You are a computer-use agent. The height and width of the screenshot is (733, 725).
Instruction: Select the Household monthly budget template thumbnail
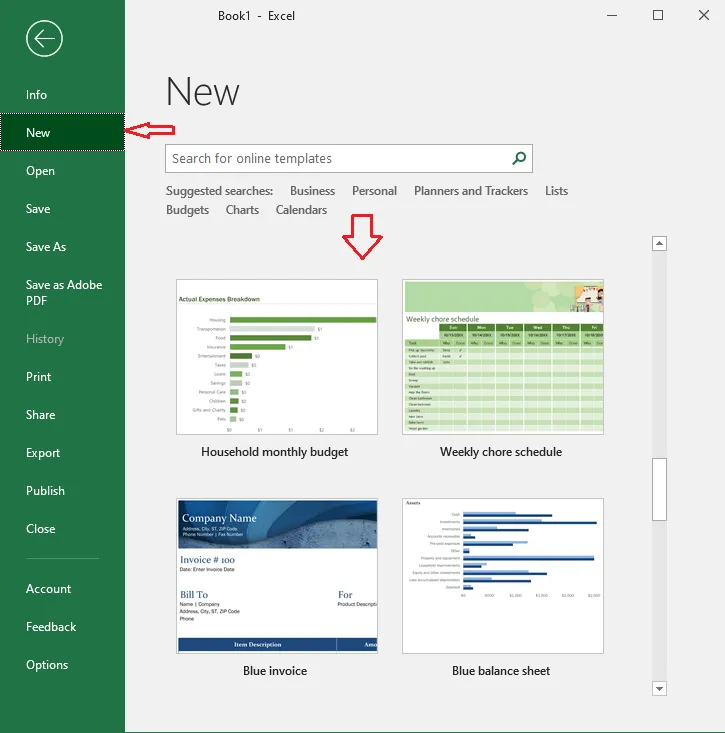click(277, 357)
